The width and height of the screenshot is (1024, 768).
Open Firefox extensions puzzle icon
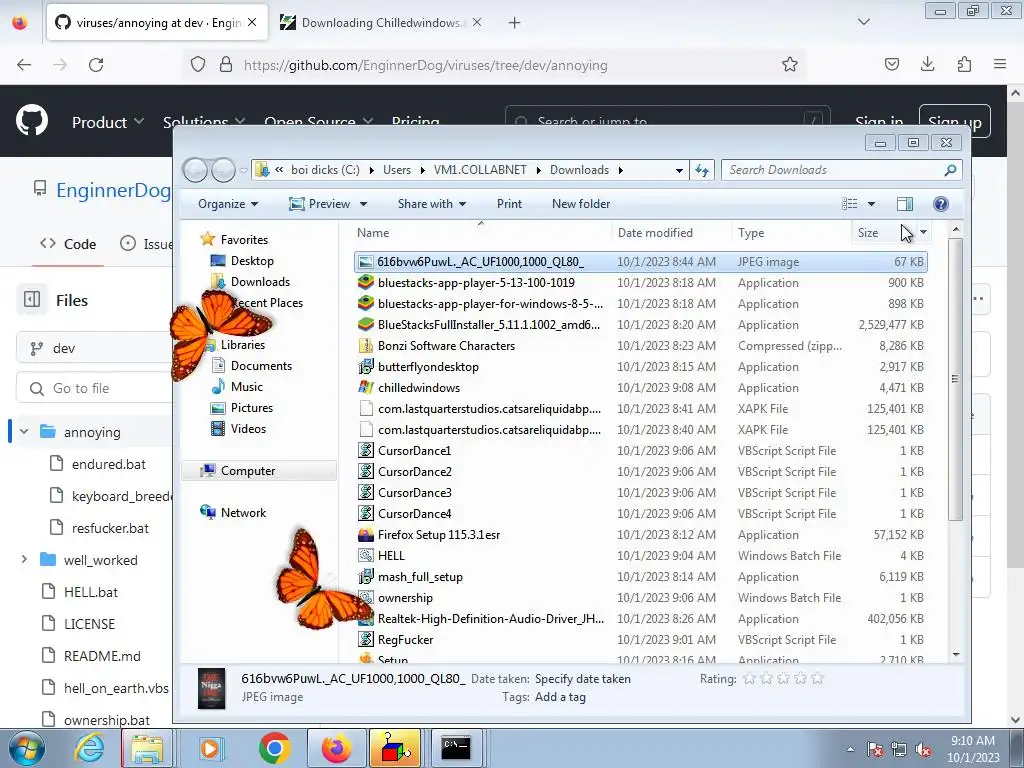tap(964, 64)
